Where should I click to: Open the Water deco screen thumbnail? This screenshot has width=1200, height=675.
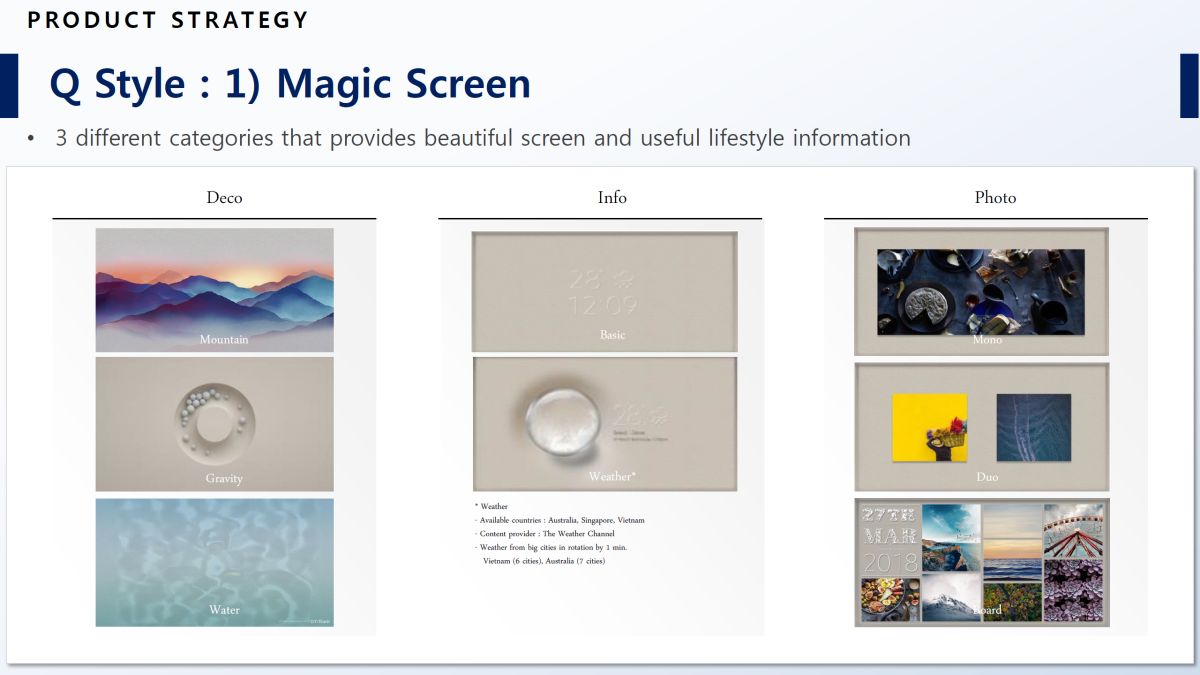coord(214,562)
